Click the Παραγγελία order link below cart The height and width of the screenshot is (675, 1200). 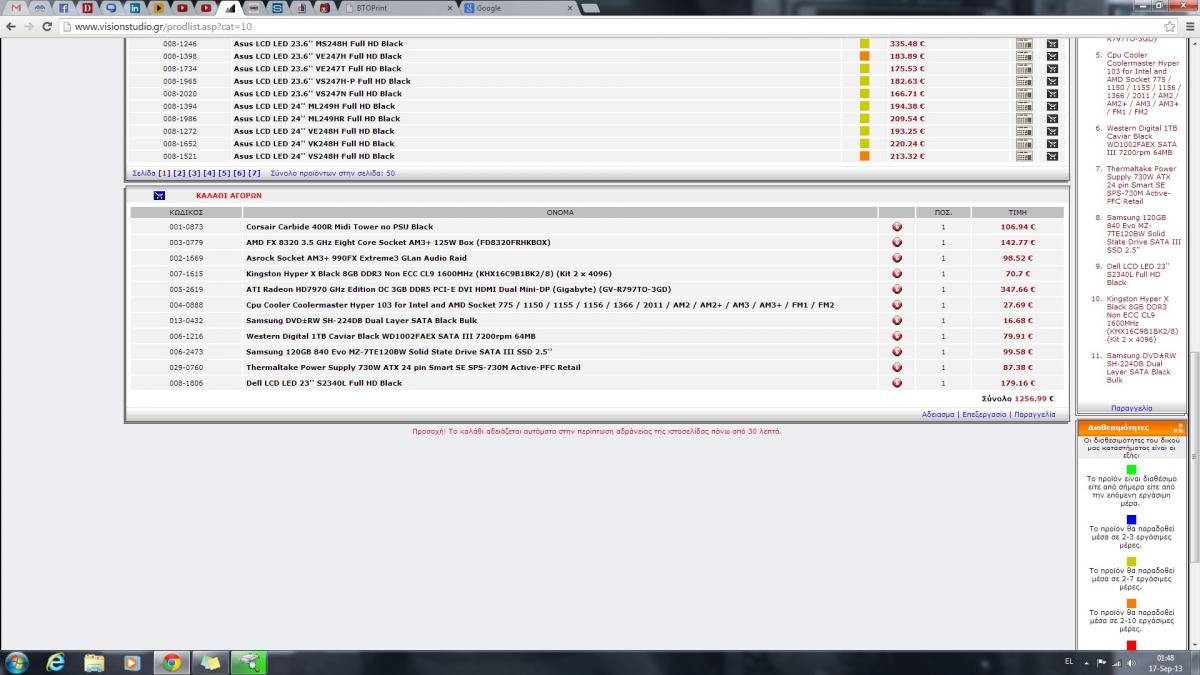pos(1033,414)
